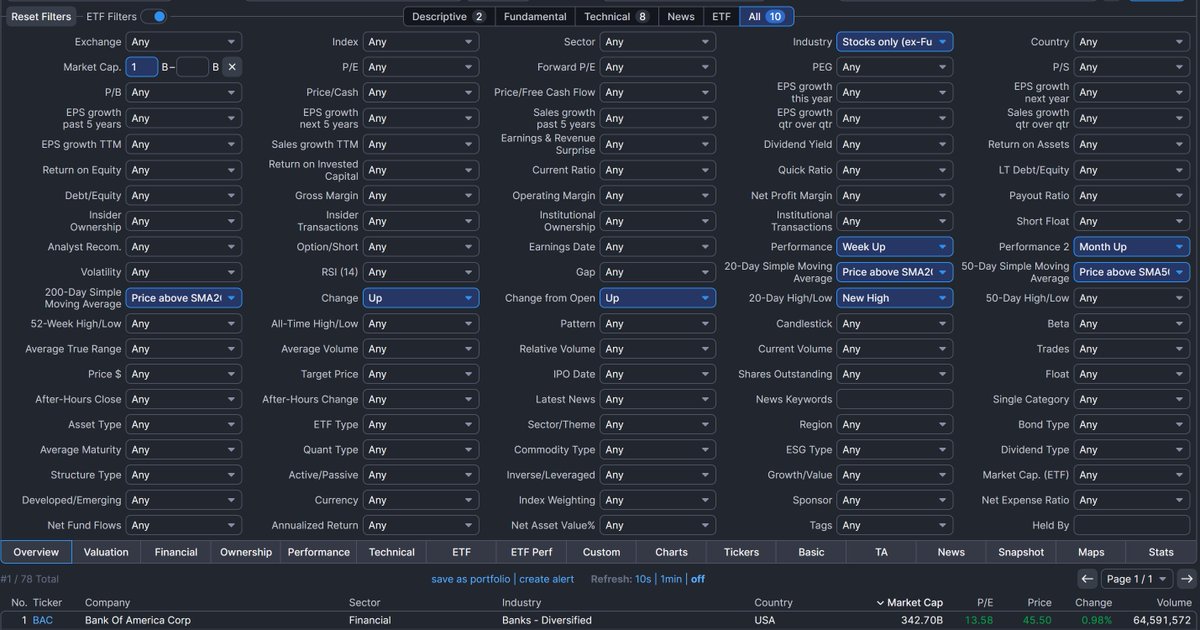
Task: Click the Reset Filters button
Action: click(41, 17)
